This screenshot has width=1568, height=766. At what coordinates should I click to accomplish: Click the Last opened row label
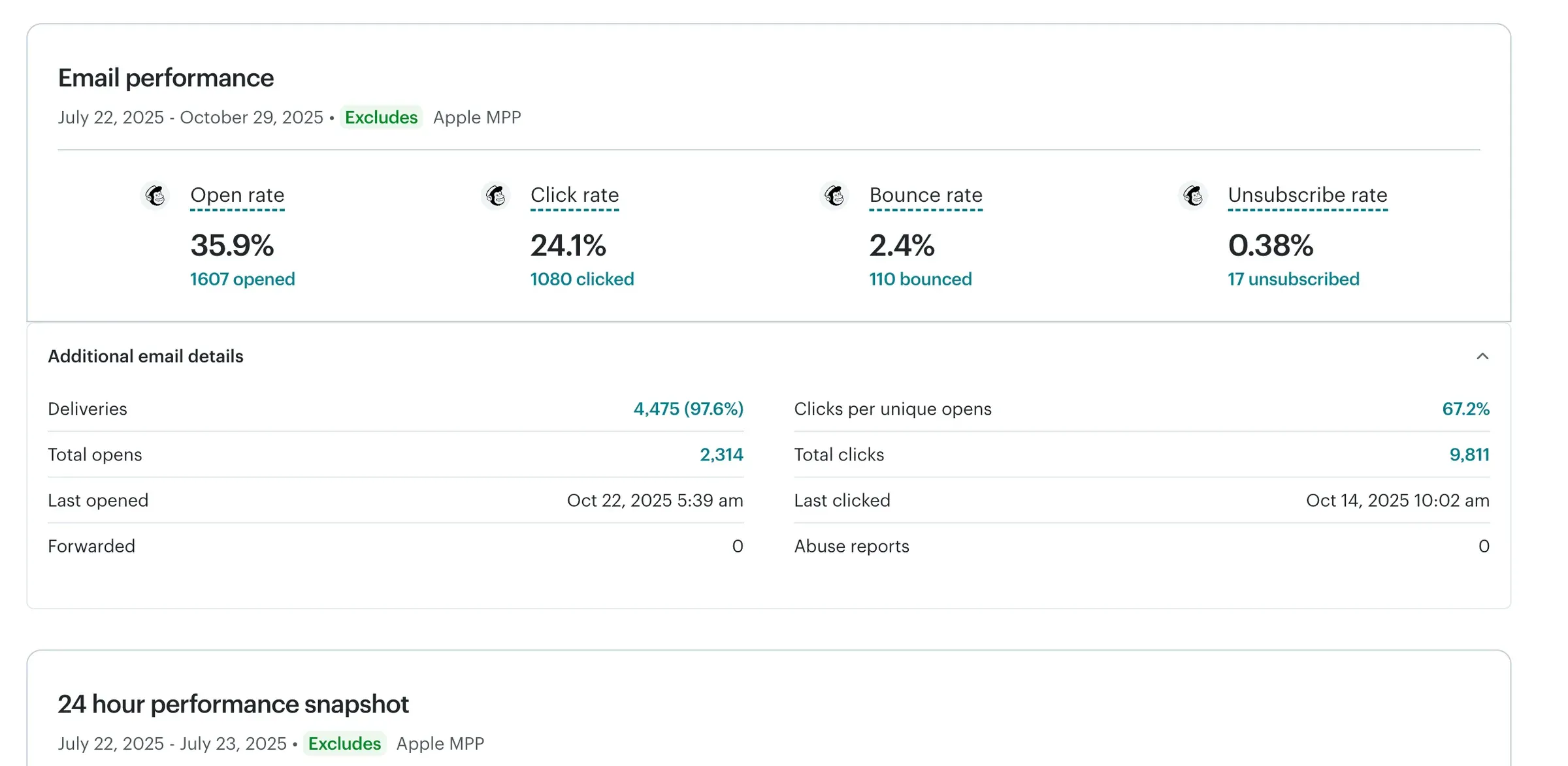[x=98, y=500]
